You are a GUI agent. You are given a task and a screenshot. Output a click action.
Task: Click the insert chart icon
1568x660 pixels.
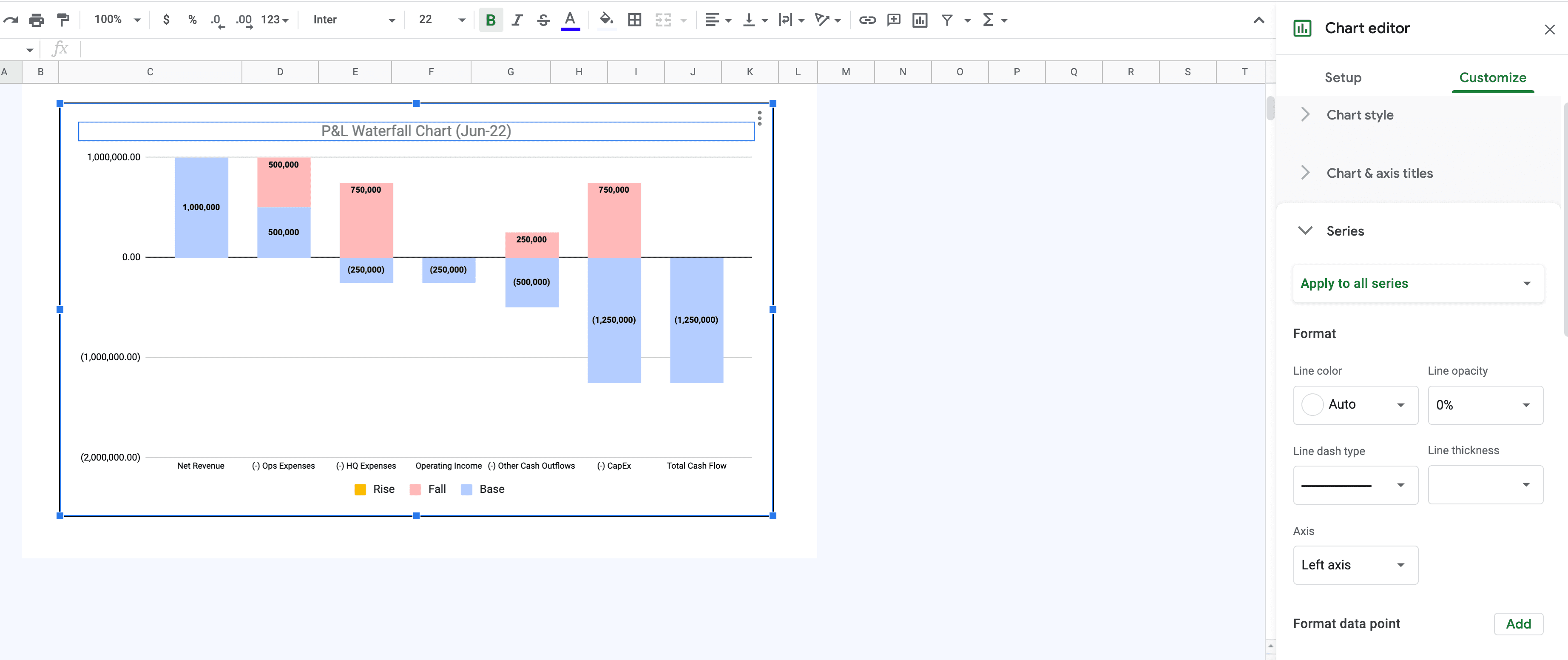(920, 20)
